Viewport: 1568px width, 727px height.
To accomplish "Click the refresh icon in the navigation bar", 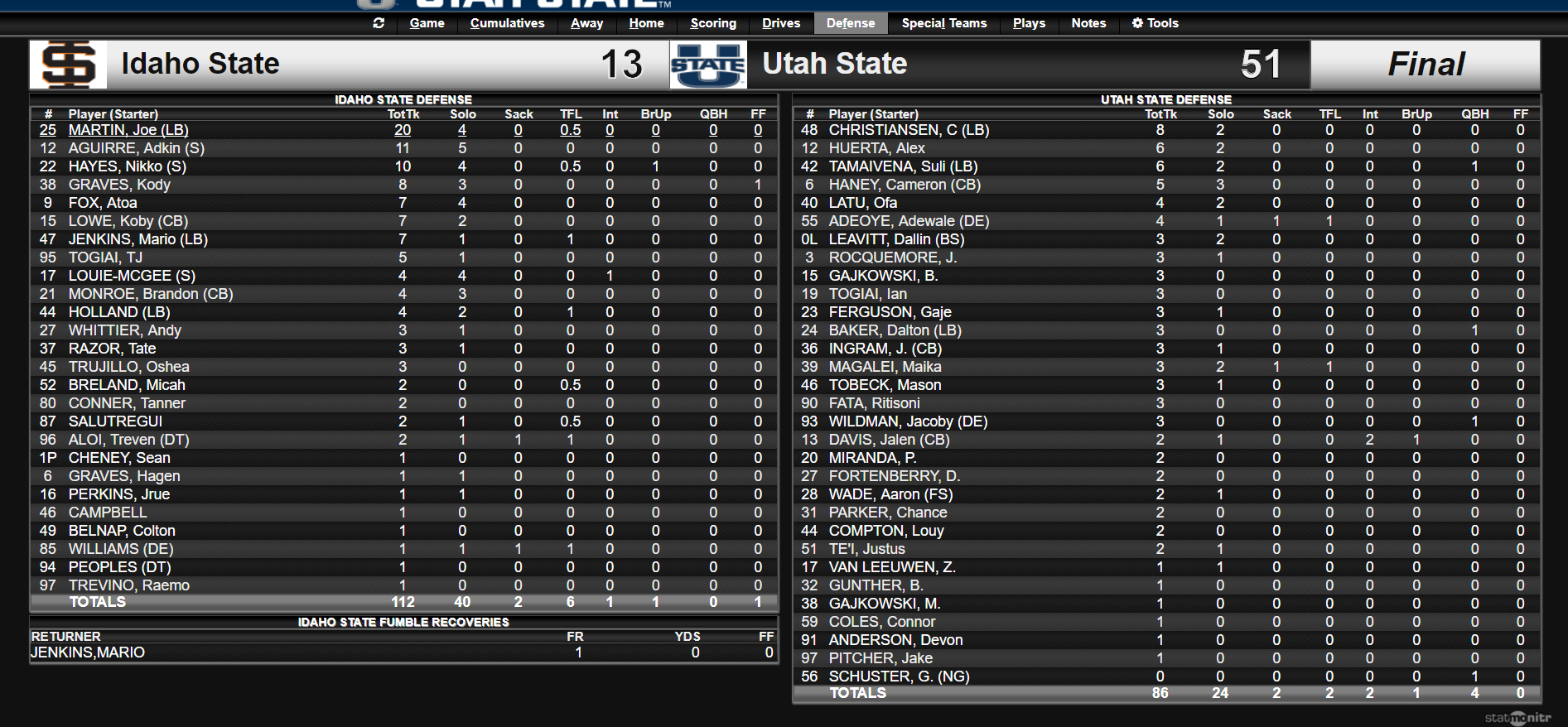I will tap(379, 23).
